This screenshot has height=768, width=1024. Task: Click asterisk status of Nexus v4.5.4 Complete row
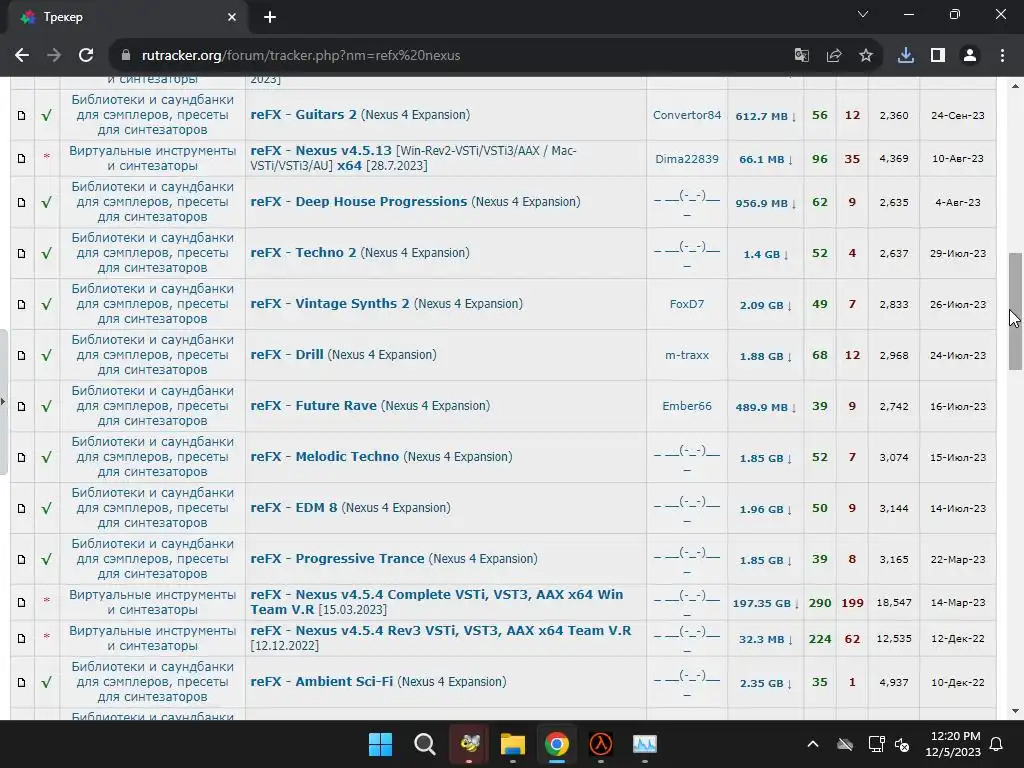point(46,601)
